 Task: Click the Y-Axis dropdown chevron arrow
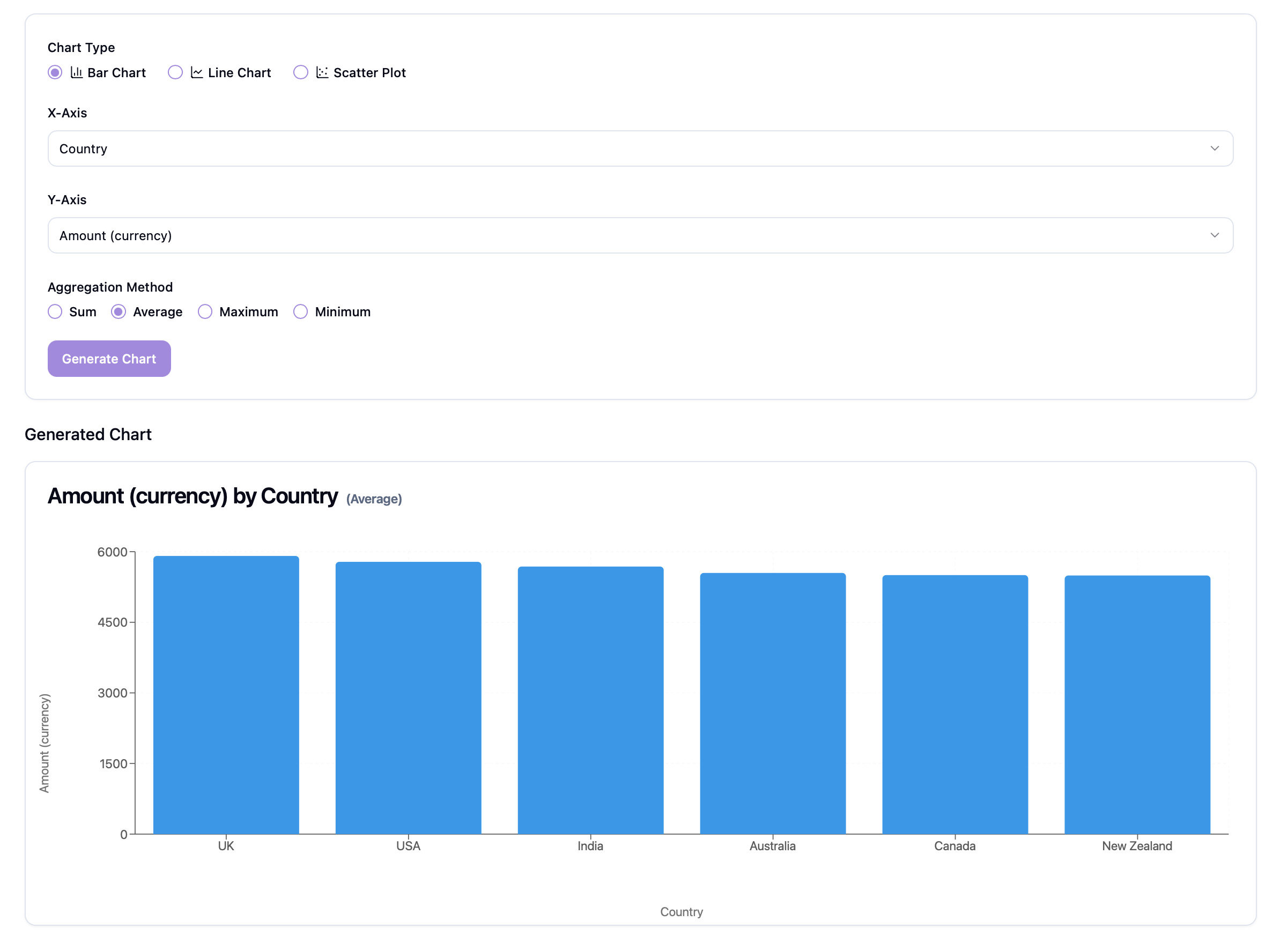click(1216, 236)
